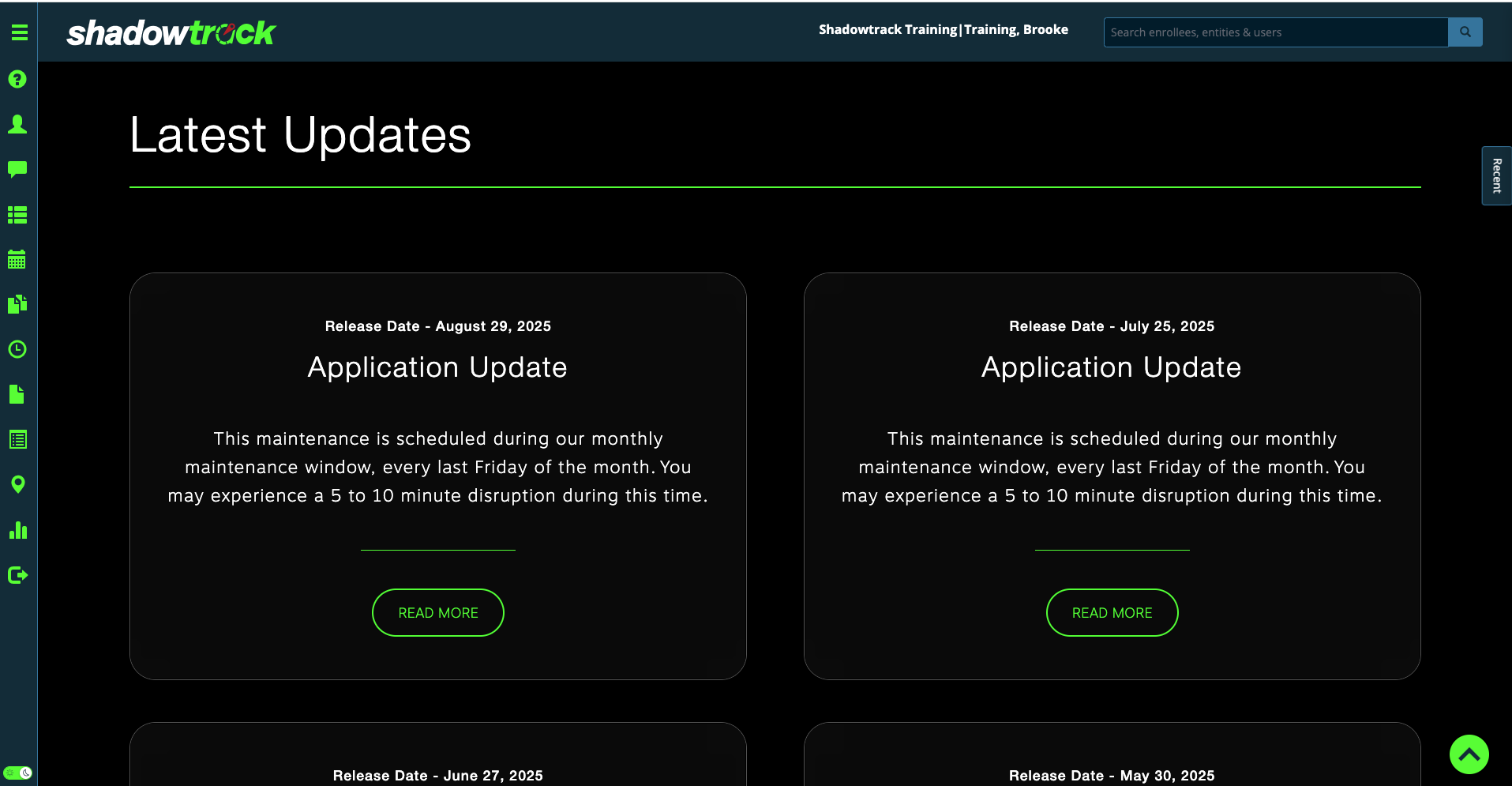Click the clock history icon
The height and width of the screenshot is (786, 1512).
coord(17,349)
